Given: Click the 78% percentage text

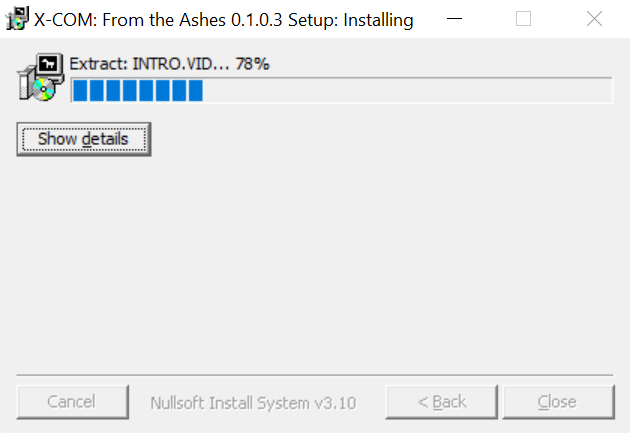Looking at the screenshot, I should coord(252,64).
